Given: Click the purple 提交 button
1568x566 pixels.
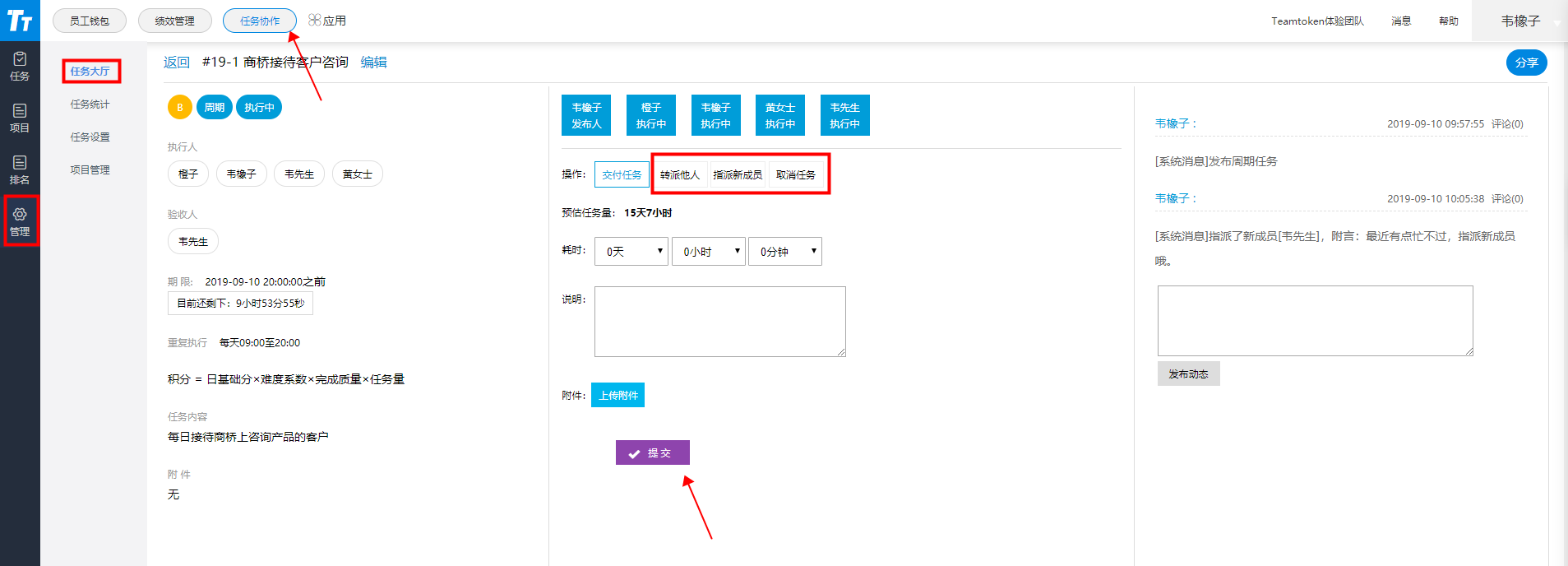Looking at the screenshot, I should (653, 452).
